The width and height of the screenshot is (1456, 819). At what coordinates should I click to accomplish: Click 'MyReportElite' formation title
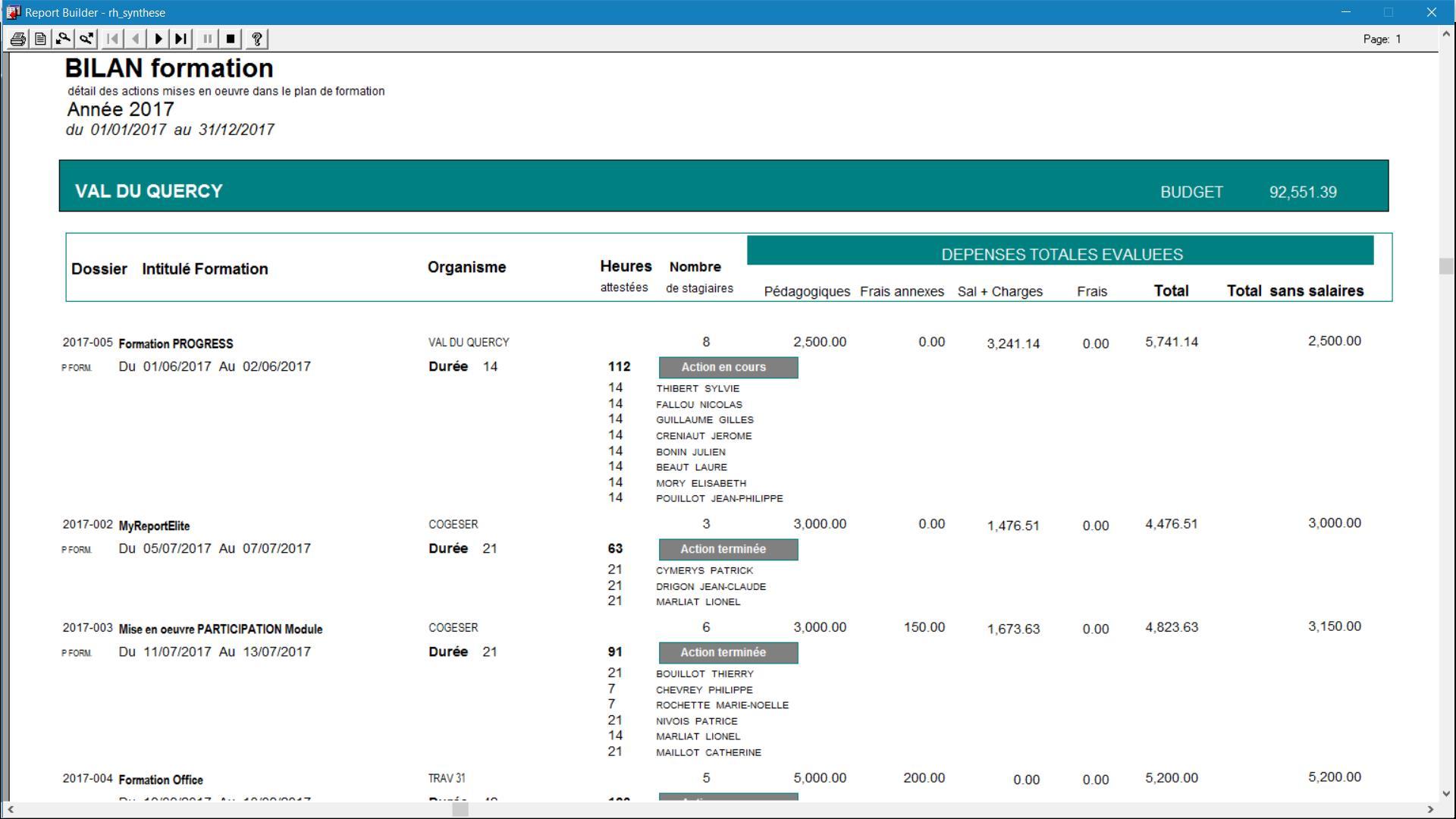coord(154,526)
